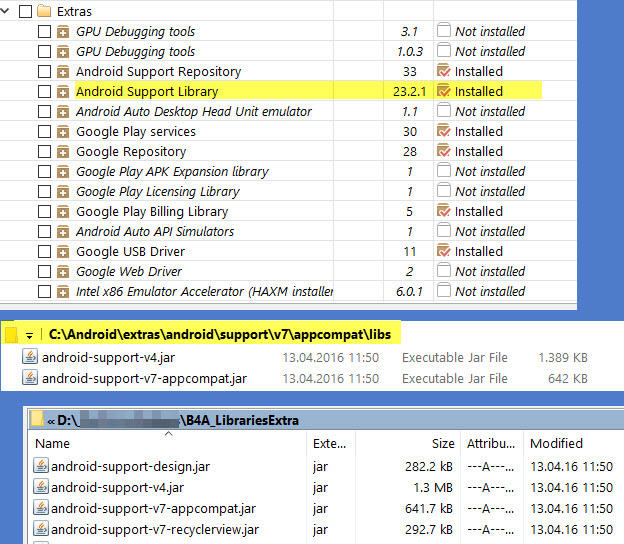Screen dimensions: 624x544
Task: Click package icon of Google Play Billing Library
Action: 63,212
